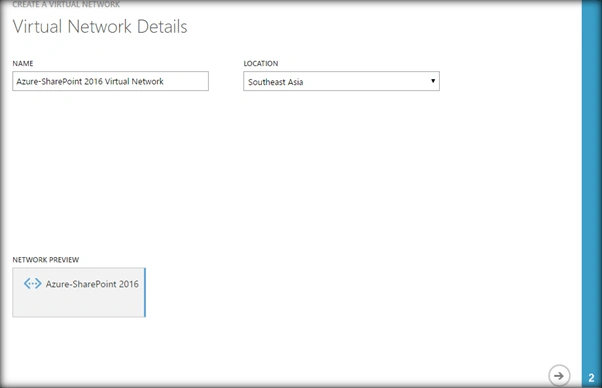This screenshot has width=602, height=388.
Task: Click the NAME label above the field
Action: click(23, 63)
